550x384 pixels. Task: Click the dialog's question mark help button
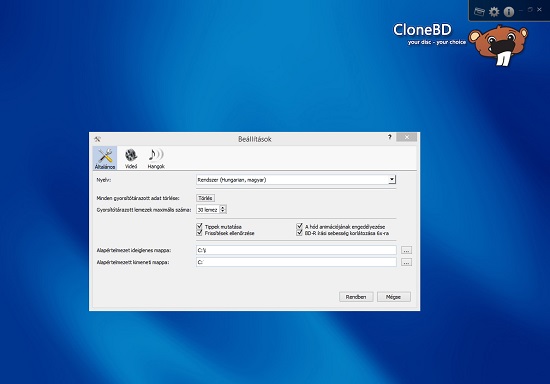click(x=389, y=137)
